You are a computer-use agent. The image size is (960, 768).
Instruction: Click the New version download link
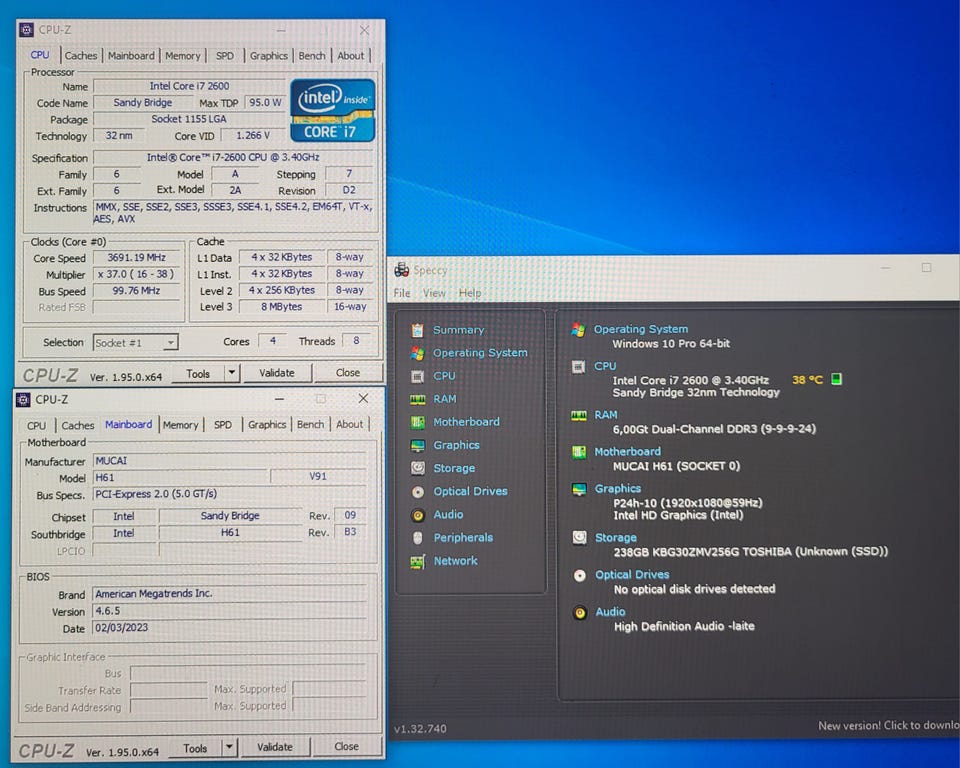[887, 726]
